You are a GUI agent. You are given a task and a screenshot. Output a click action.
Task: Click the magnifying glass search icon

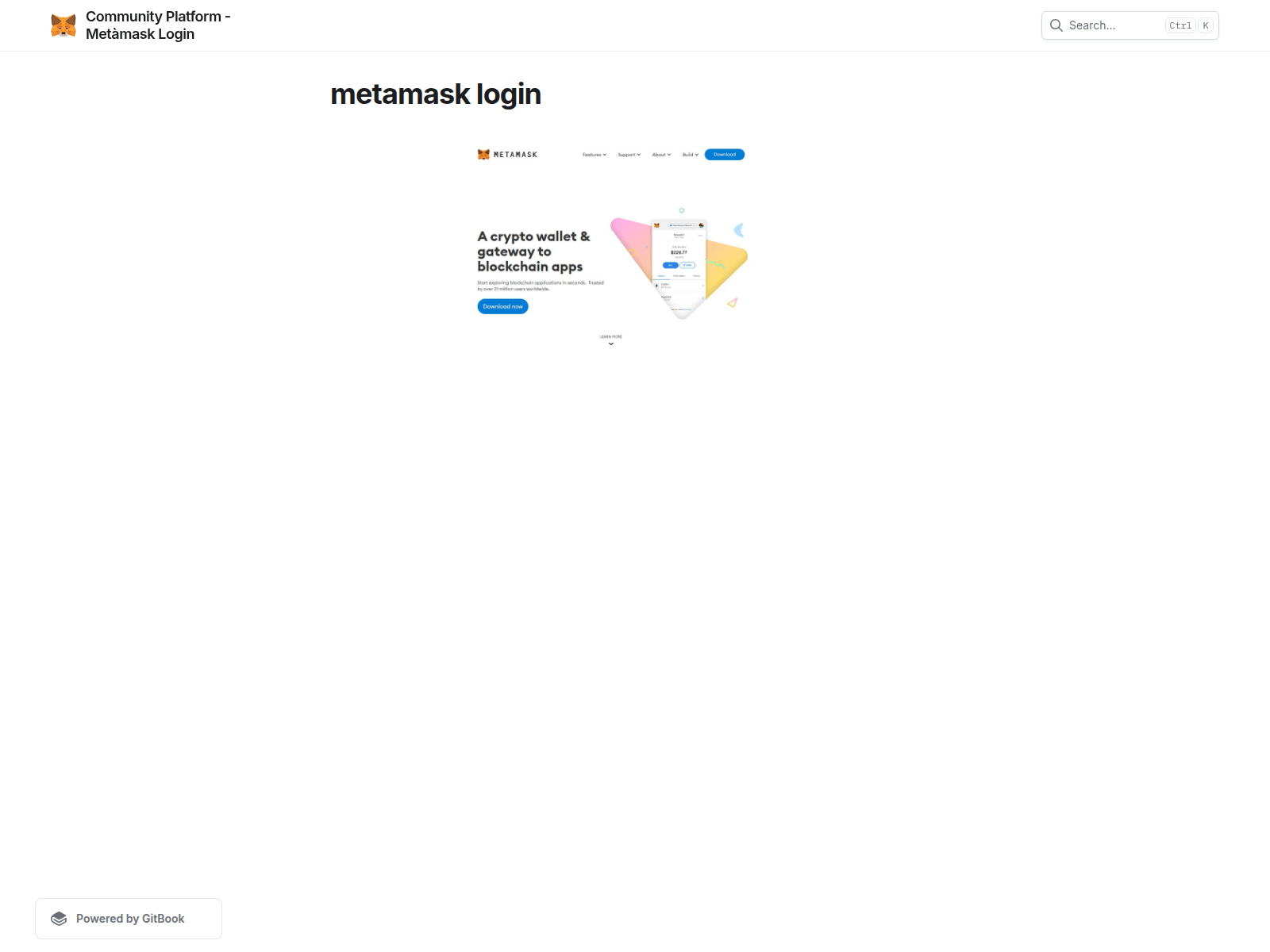pos(1056,25)
